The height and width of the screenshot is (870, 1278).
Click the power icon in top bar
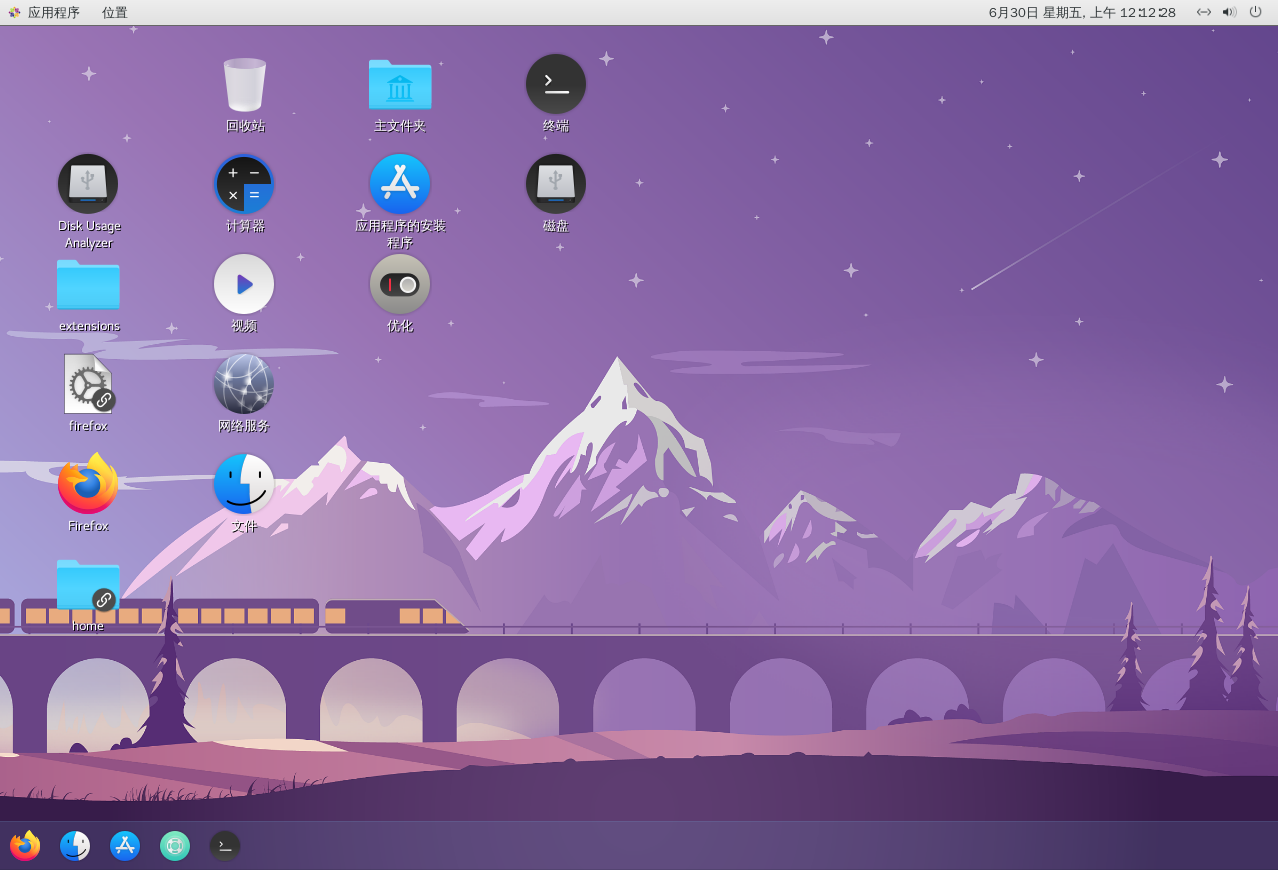pyautogui.click(x=1256, y=12)
